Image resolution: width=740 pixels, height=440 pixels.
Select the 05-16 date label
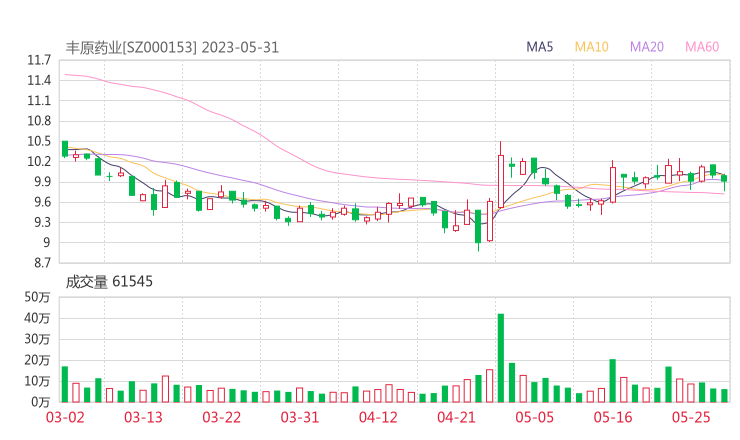(614, 417)
